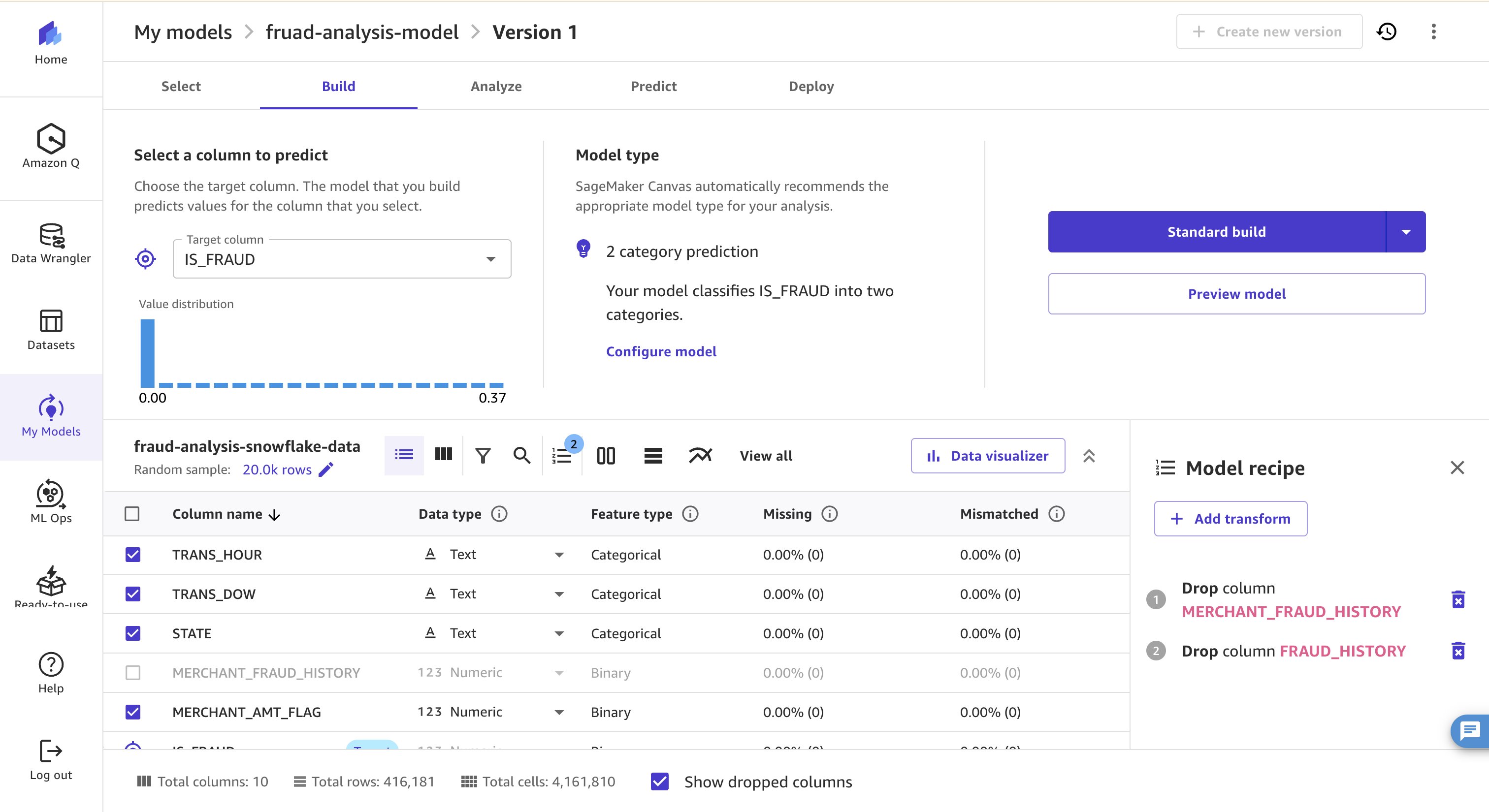Open the Standard build options arrow
This screenshot has width=1489, height=812.
click(x=1406, y=232)
